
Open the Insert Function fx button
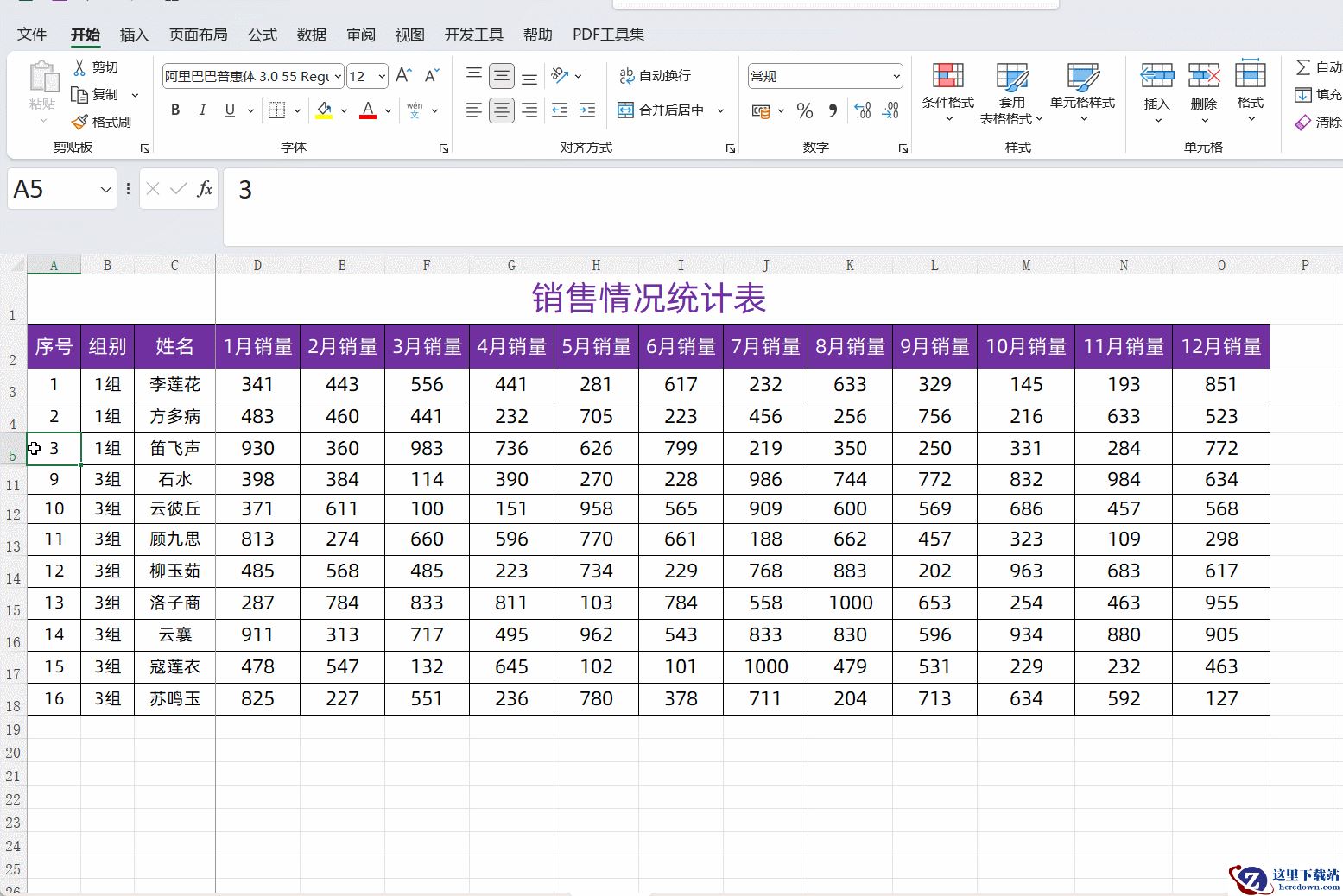205,189
